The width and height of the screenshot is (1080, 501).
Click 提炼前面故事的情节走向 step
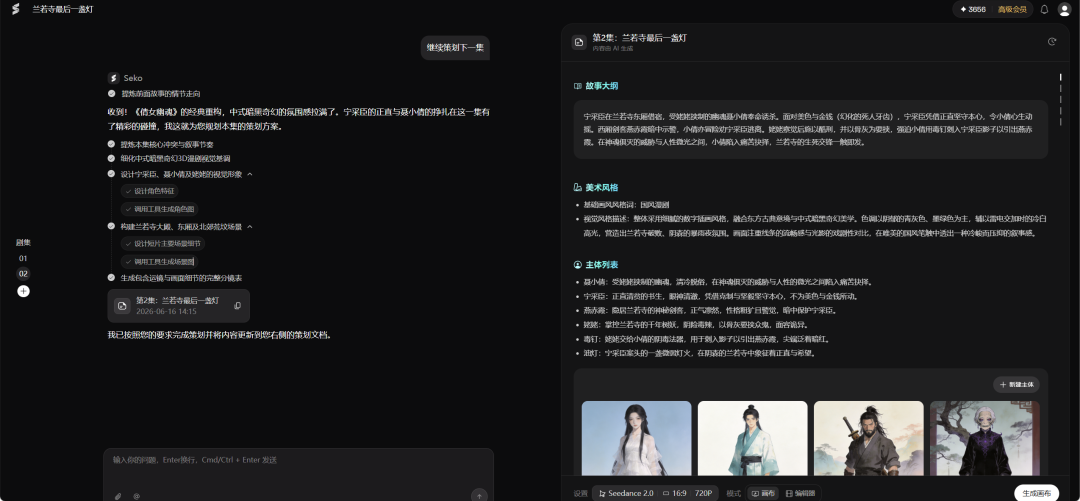(x=160, y=94)
